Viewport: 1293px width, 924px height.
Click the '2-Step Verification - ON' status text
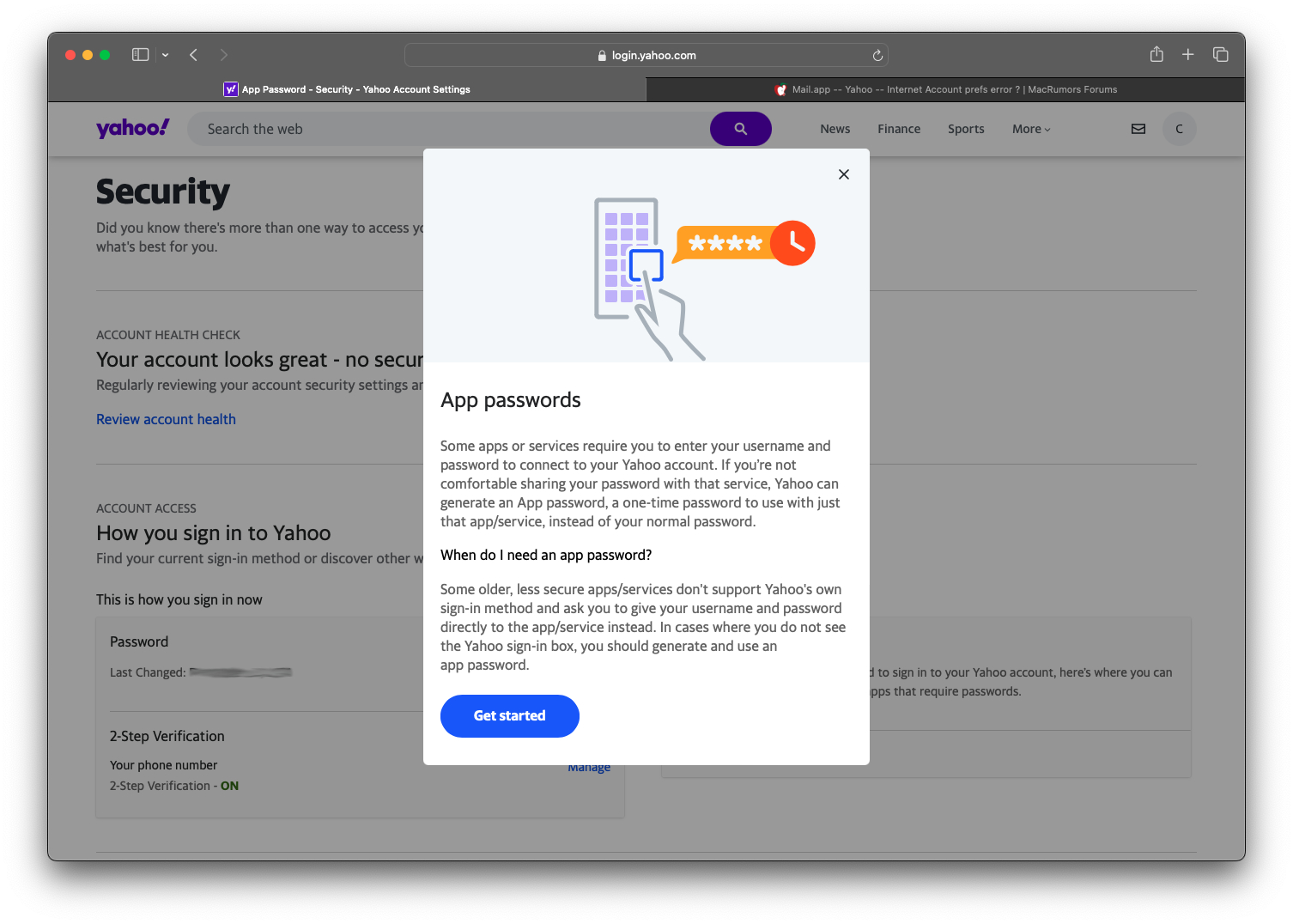coord(174,786)
